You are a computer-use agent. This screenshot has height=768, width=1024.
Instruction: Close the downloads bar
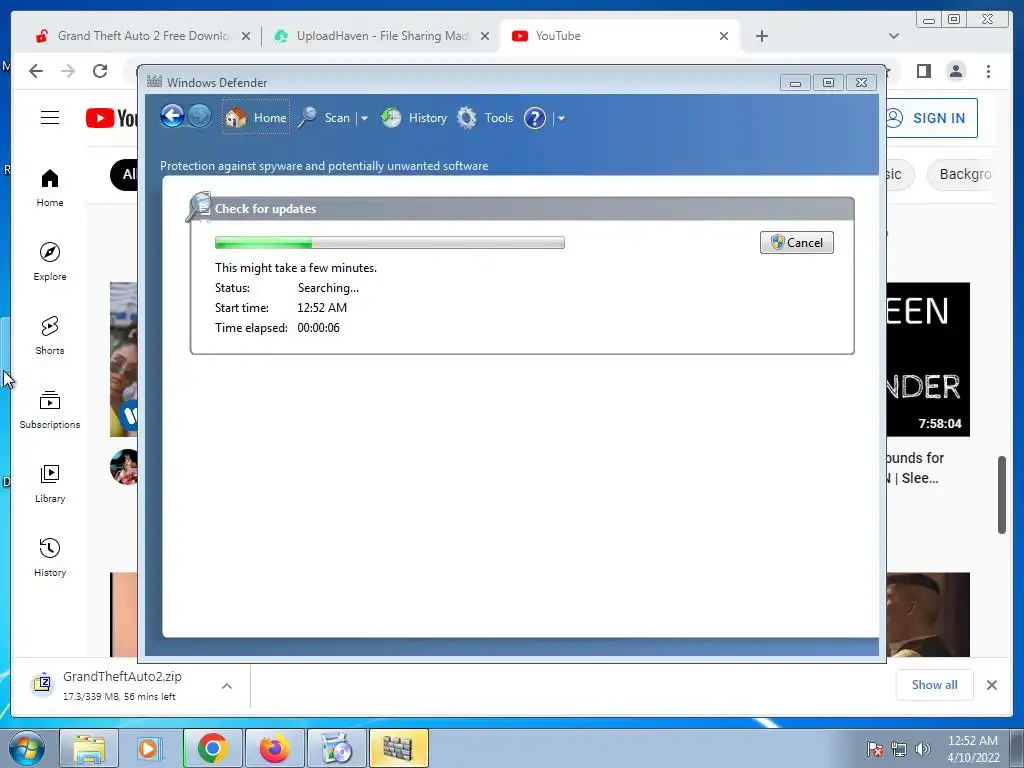coord(991,685)
